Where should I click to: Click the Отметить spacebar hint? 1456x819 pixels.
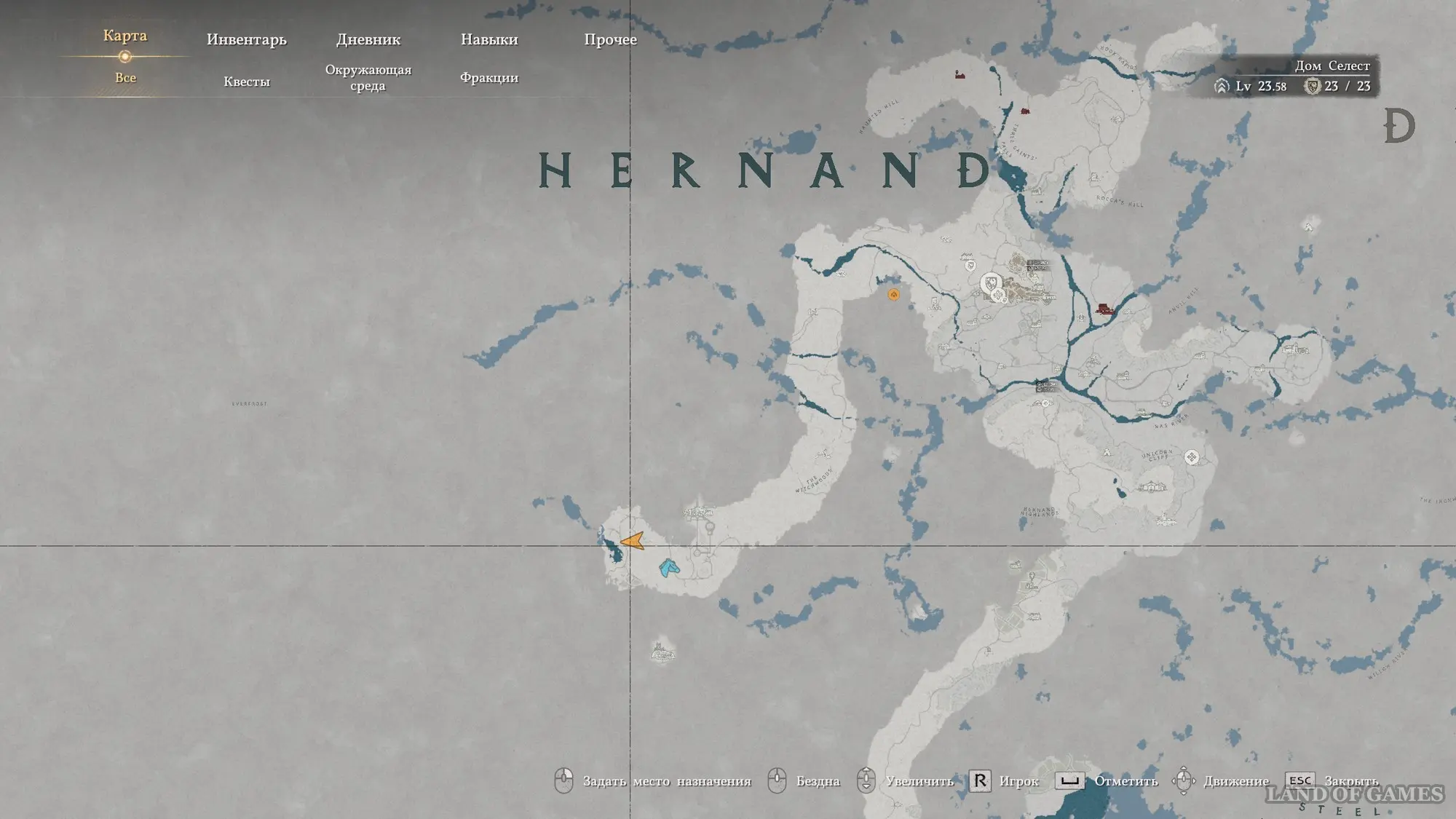pyautogui.click(x=1069, y=781)
